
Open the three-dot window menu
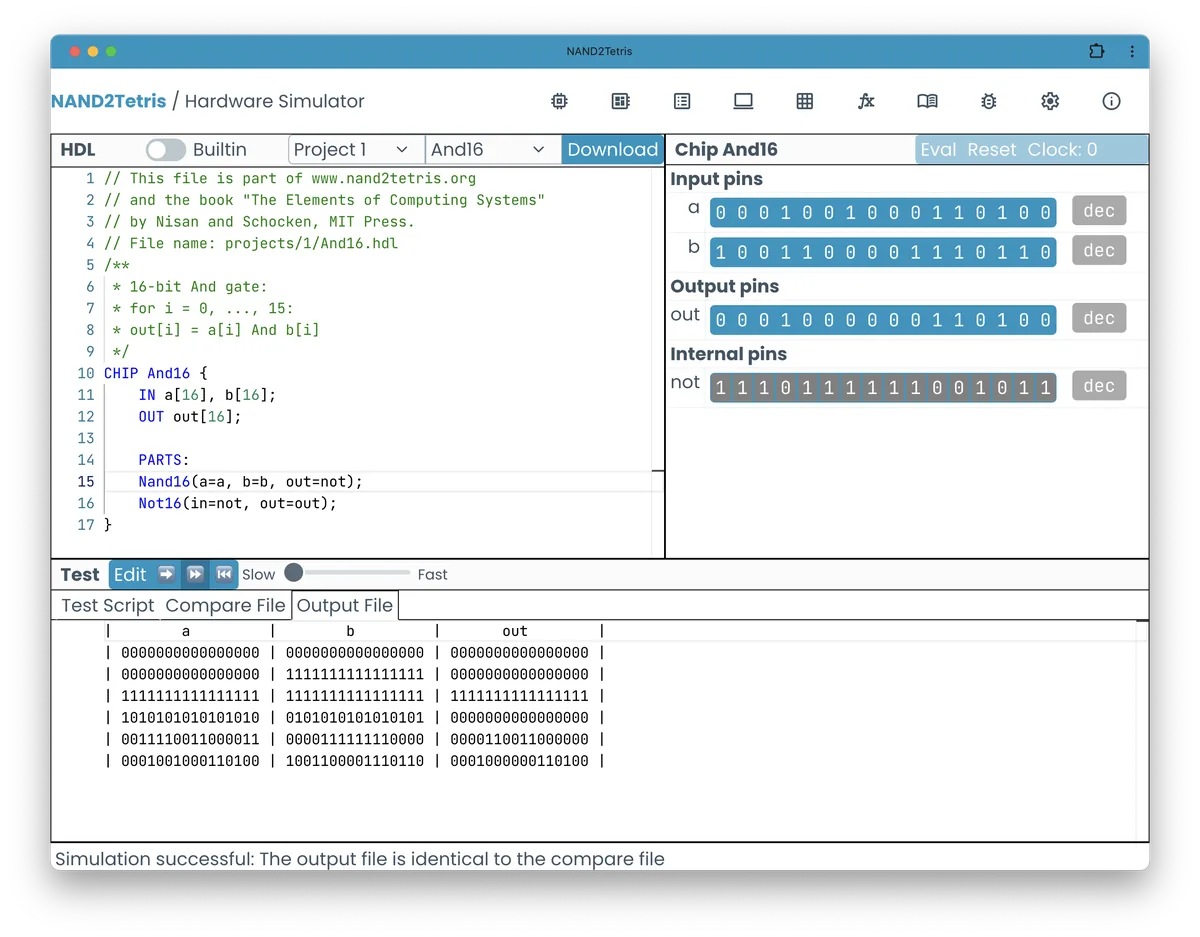[1132, 51]
